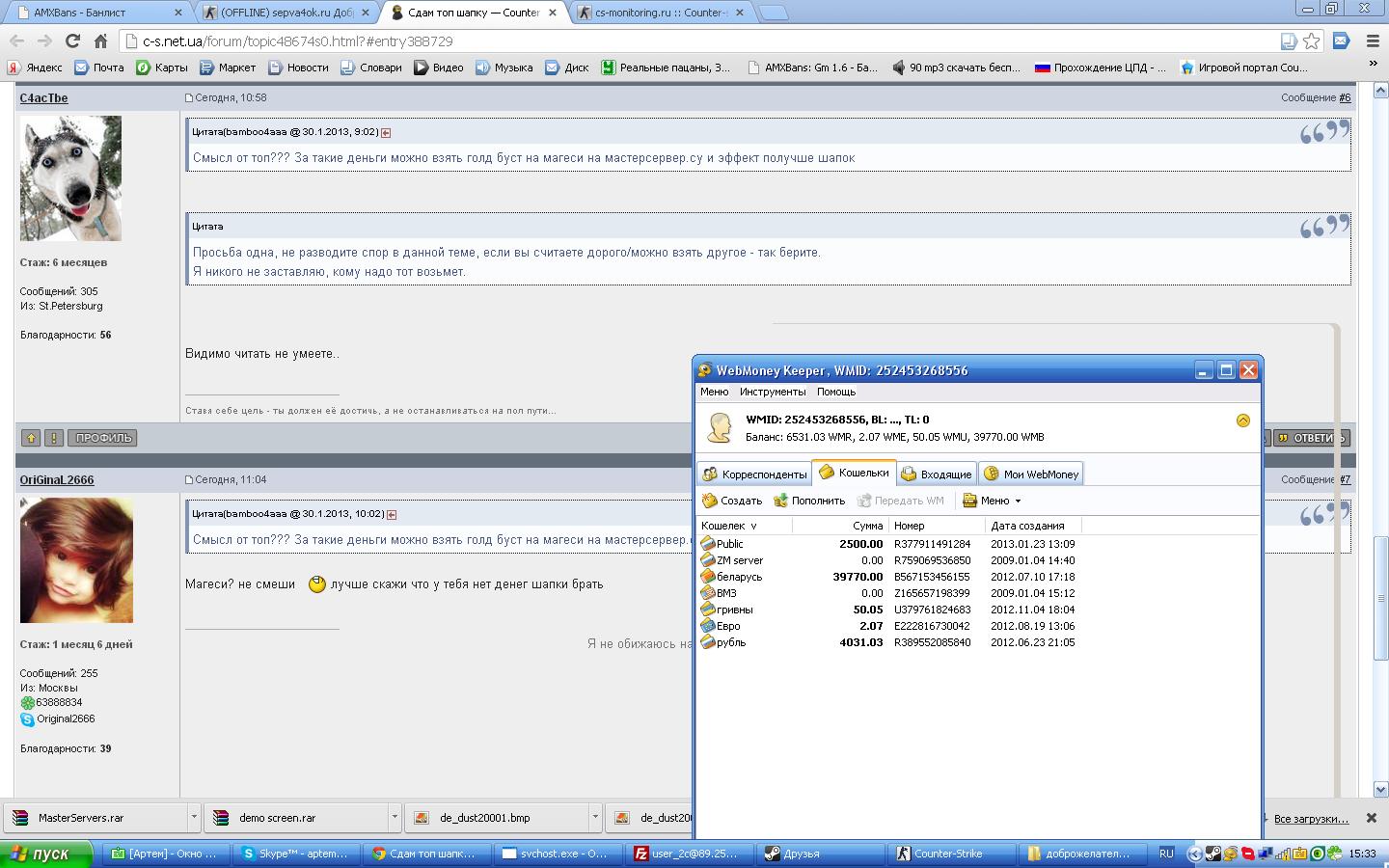Reload the forum page
The image size is (1389, 868).
click(72, 41)
